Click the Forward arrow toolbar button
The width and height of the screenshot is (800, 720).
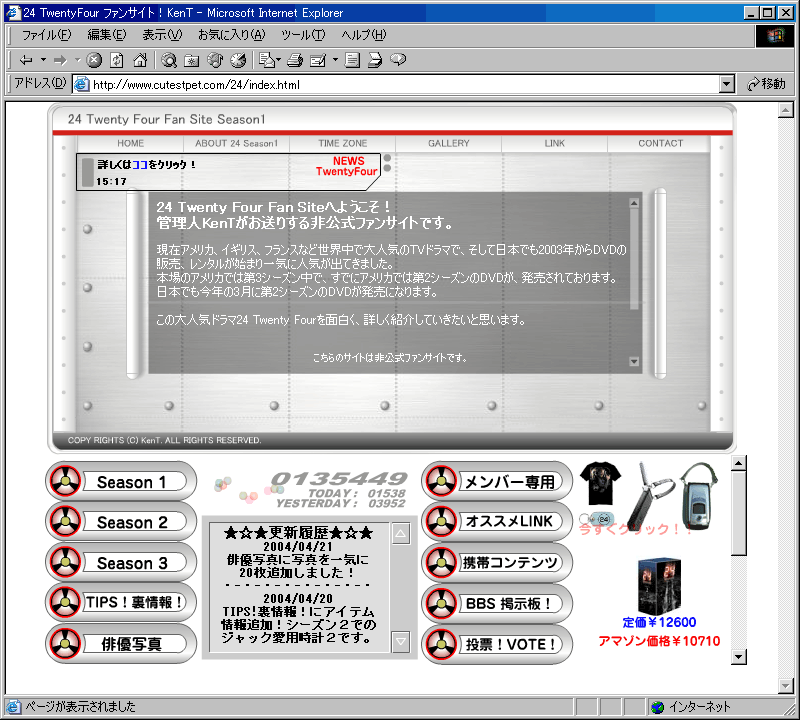coord(60,60)
